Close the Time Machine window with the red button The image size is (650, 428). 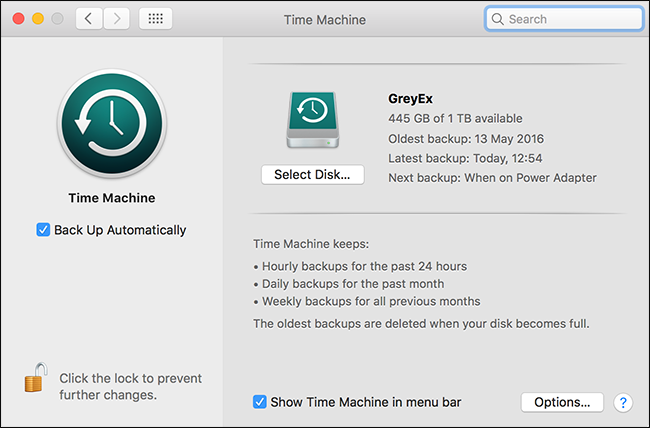[x=17, y=19]
